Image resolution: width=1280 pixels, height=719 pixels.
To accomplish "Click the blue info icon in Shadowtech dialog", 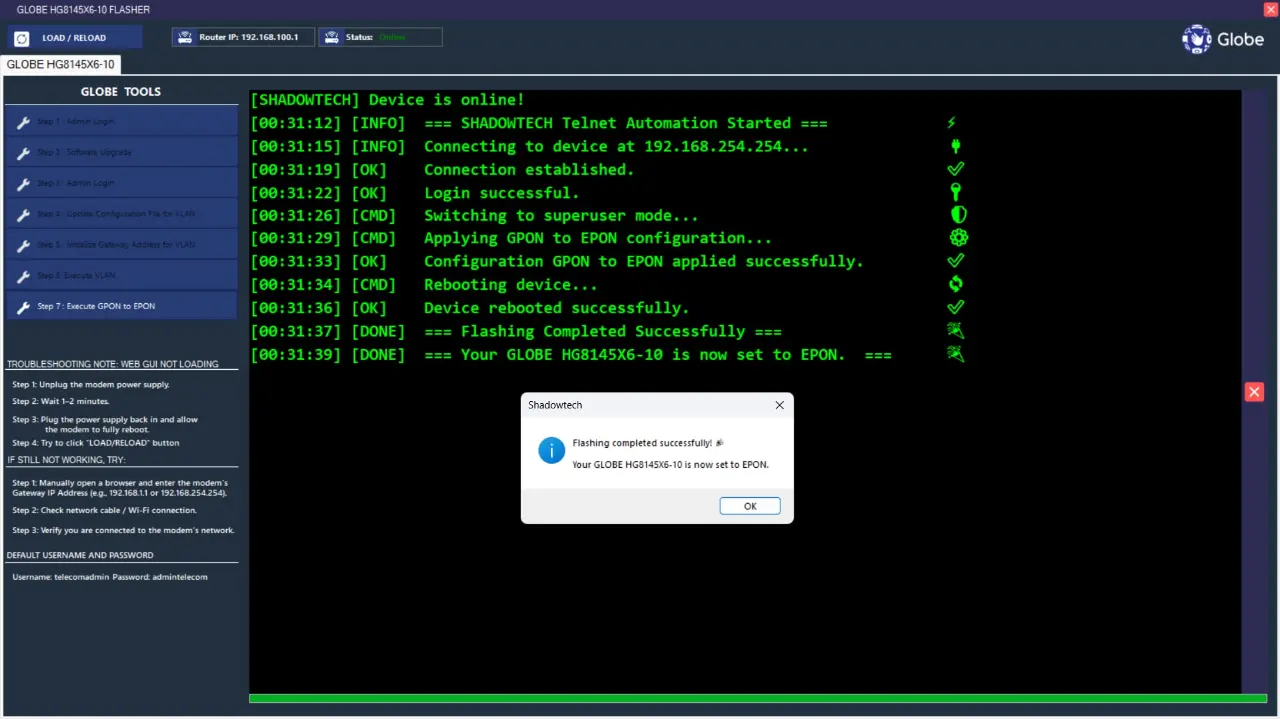I will [x=551, y=450].
